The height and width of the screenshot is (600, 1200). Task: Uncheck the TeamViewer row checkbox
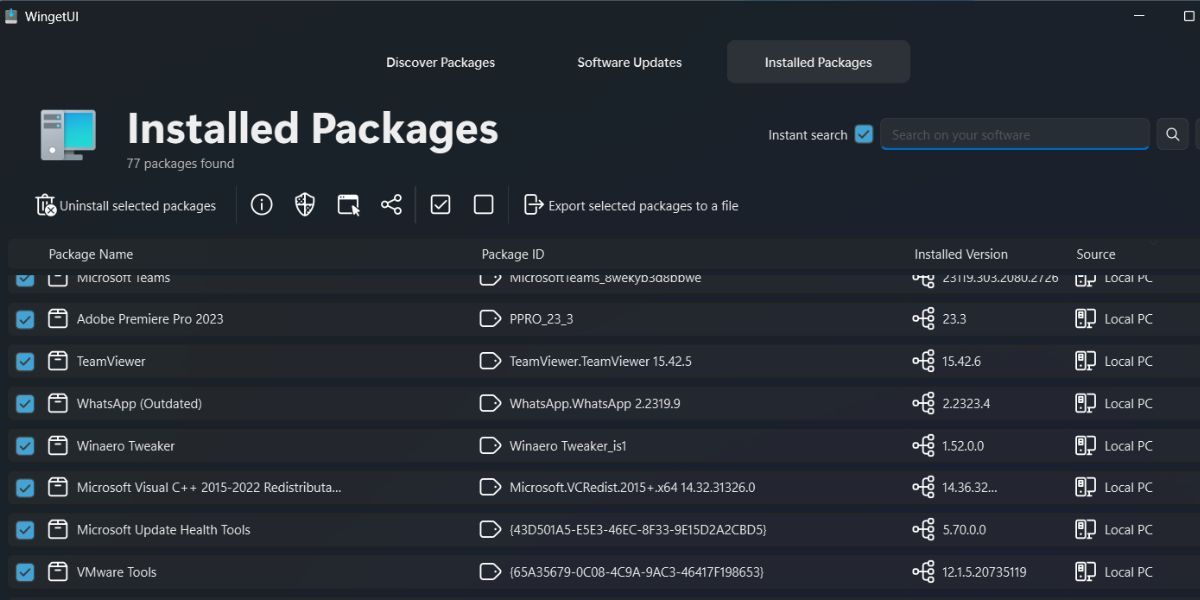pos(25,361)
